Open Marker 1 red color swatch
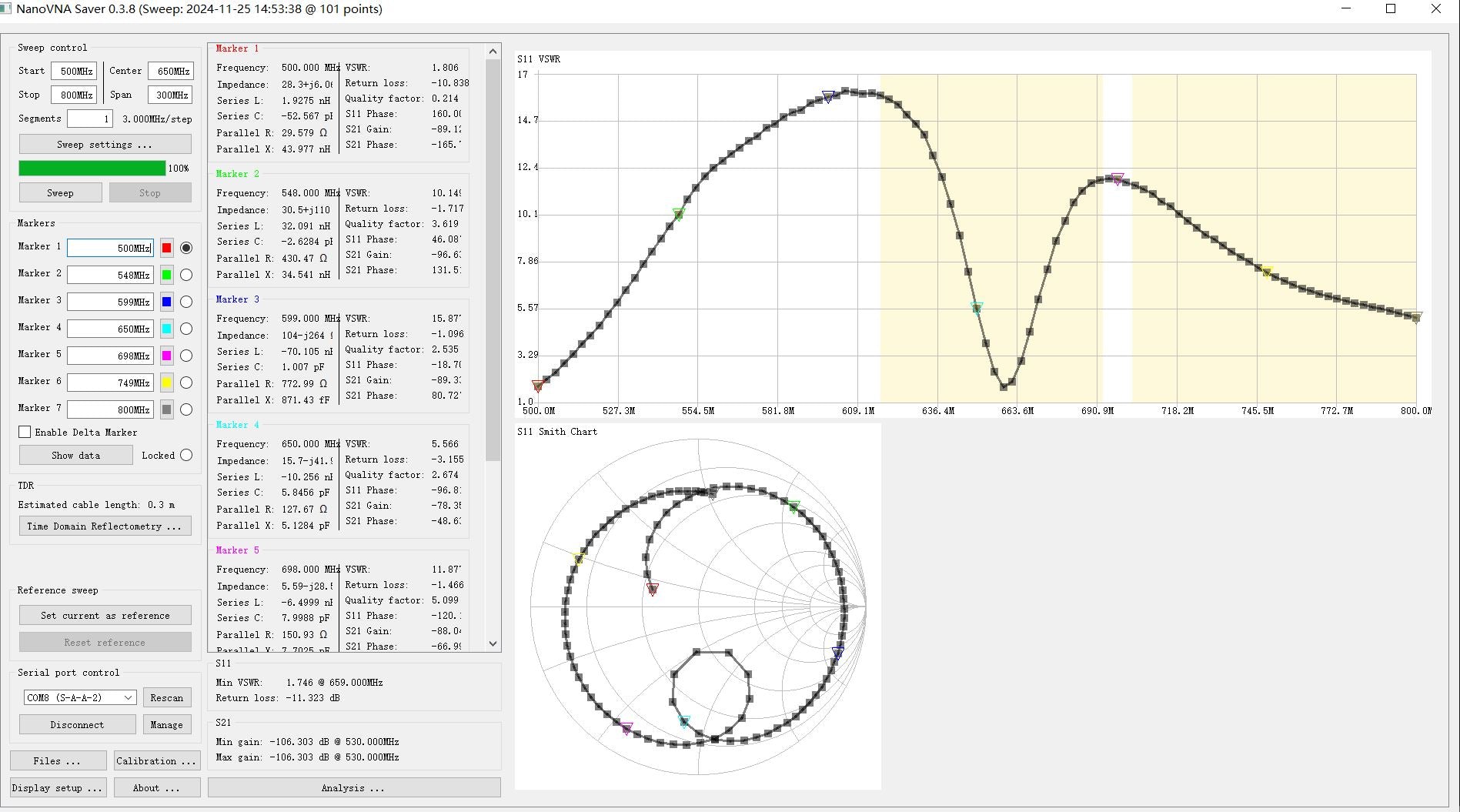The width and height of the screenshot is (1460, 812). pos(166,248)
